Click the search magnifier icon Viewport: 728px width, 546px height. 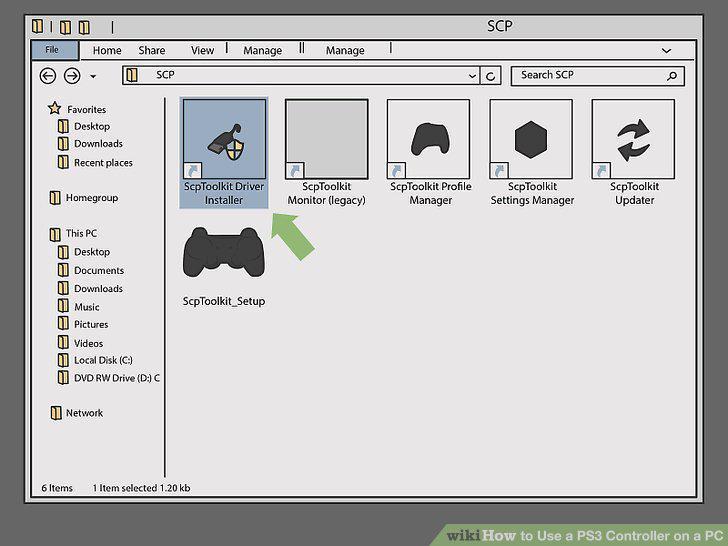(x=672, y=76)
